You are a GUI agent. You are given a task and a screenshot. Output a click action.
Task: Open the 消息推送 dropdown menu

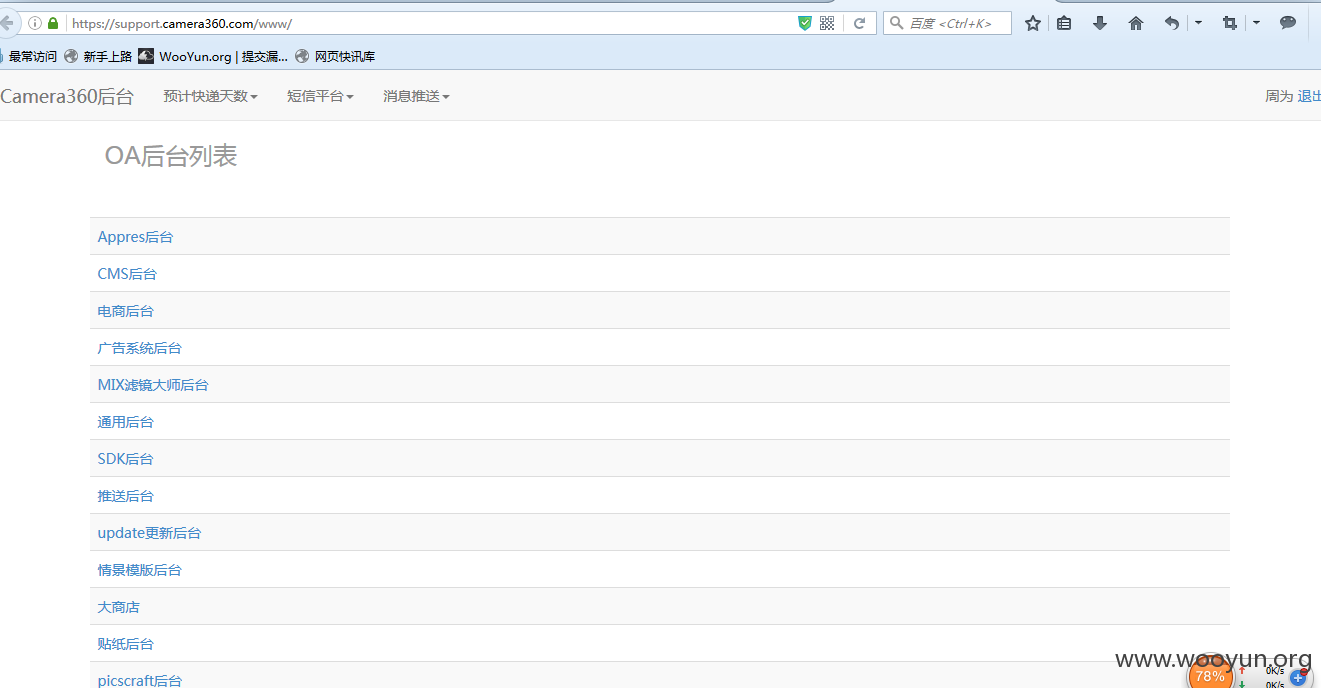[416, 96]
